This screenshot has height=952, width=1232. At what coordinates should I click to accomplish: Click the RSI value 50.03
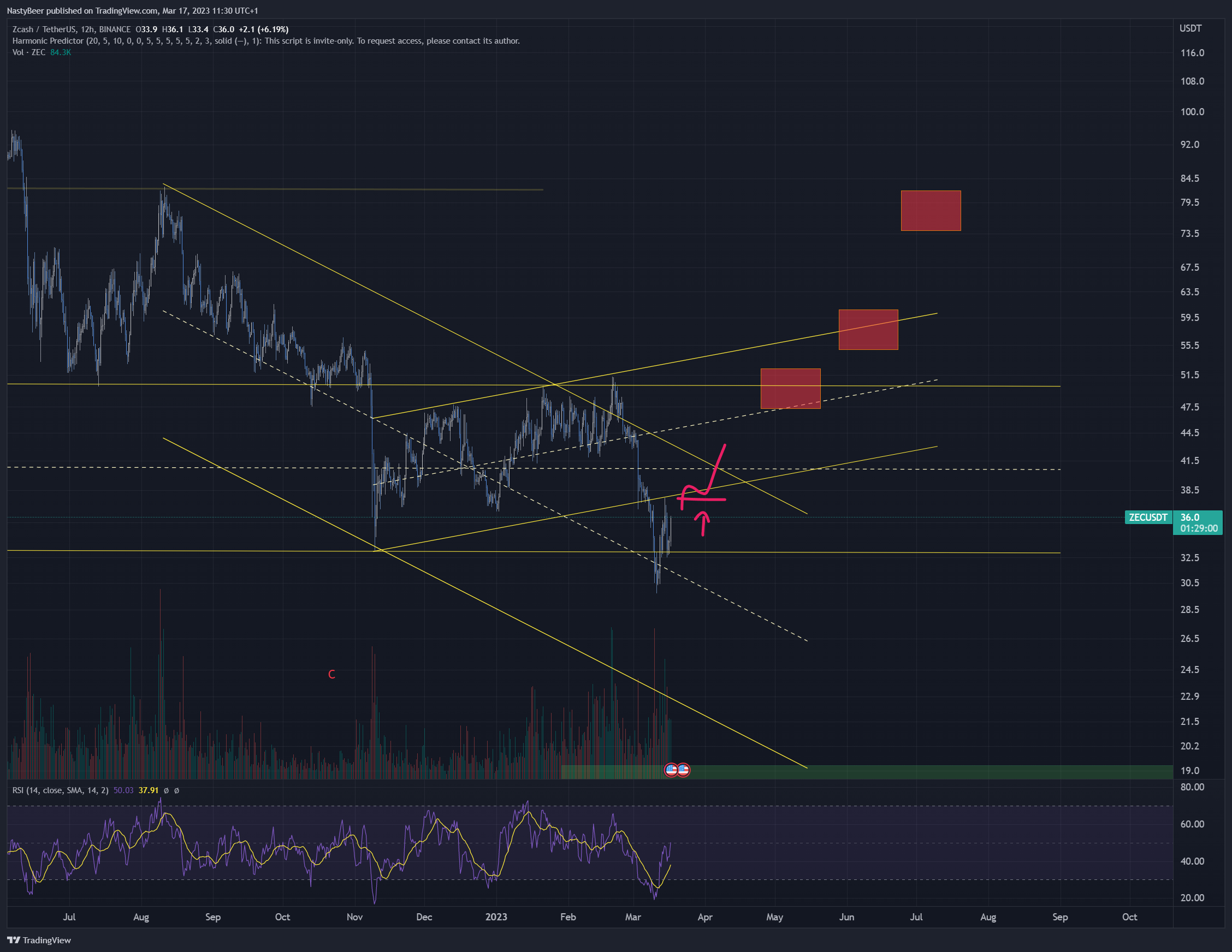pyautogui.click(x=123, y=790)
